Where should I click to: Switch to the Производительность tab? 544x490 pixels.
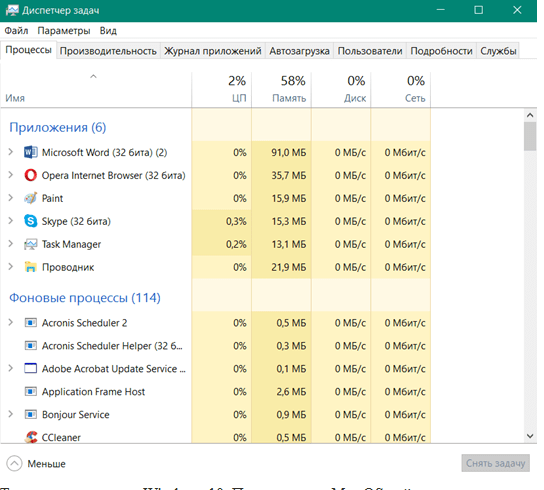pyautogui.click(x=108, y=51)
